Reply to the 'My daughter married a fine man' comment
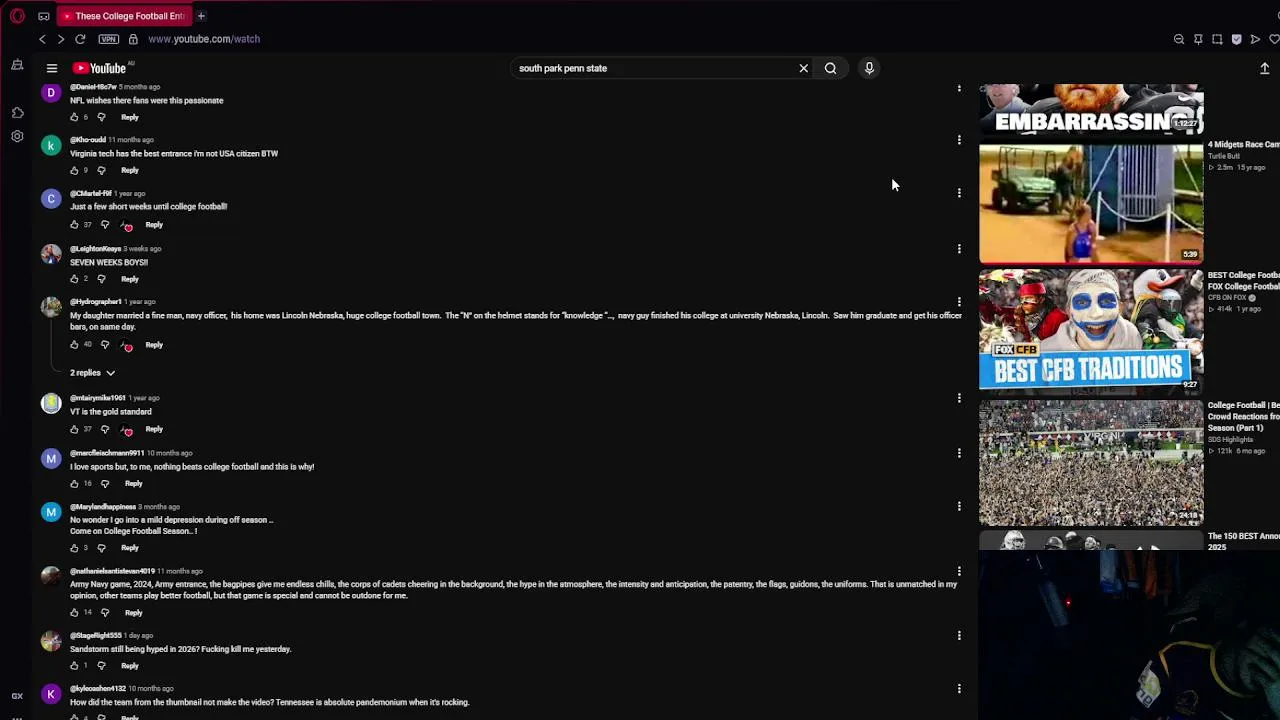The width and height of the screenshot is (1280, 720). (x=154, y=345)
